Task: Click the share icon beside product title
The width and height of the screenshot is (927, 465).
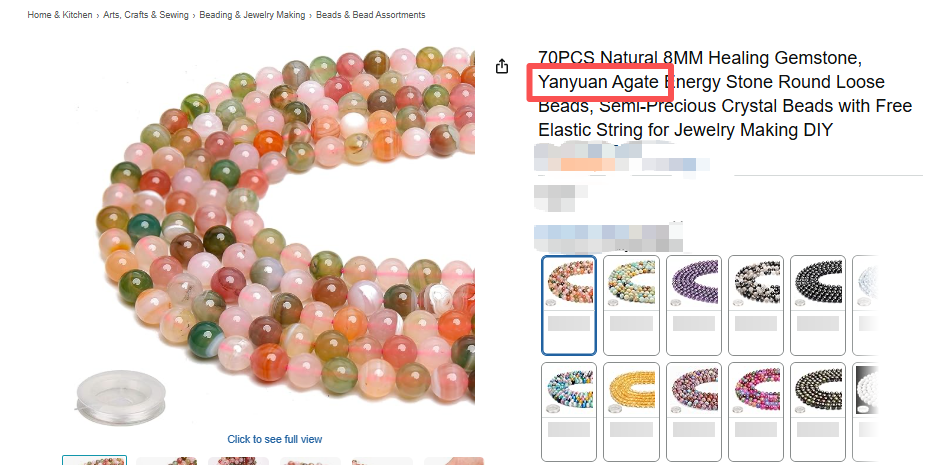Action: (501, 66)
